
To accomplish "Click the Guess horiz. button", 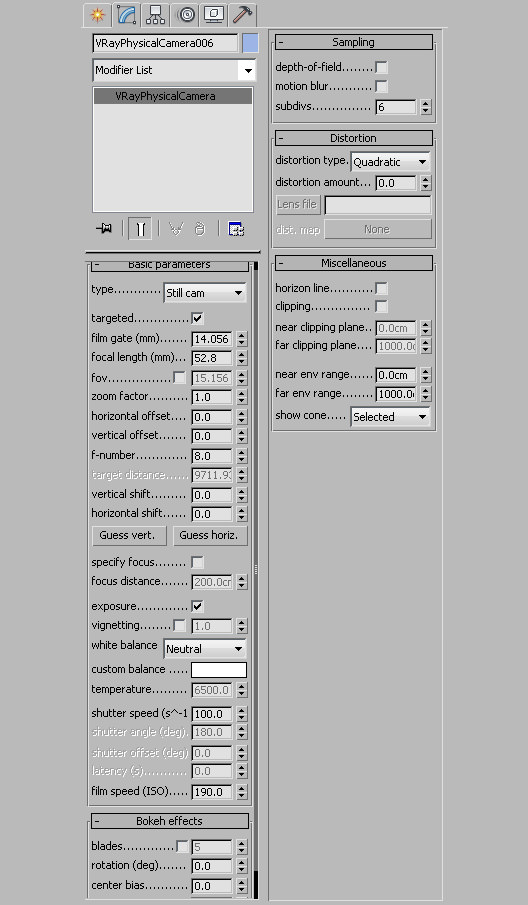I will coord(210,536).
